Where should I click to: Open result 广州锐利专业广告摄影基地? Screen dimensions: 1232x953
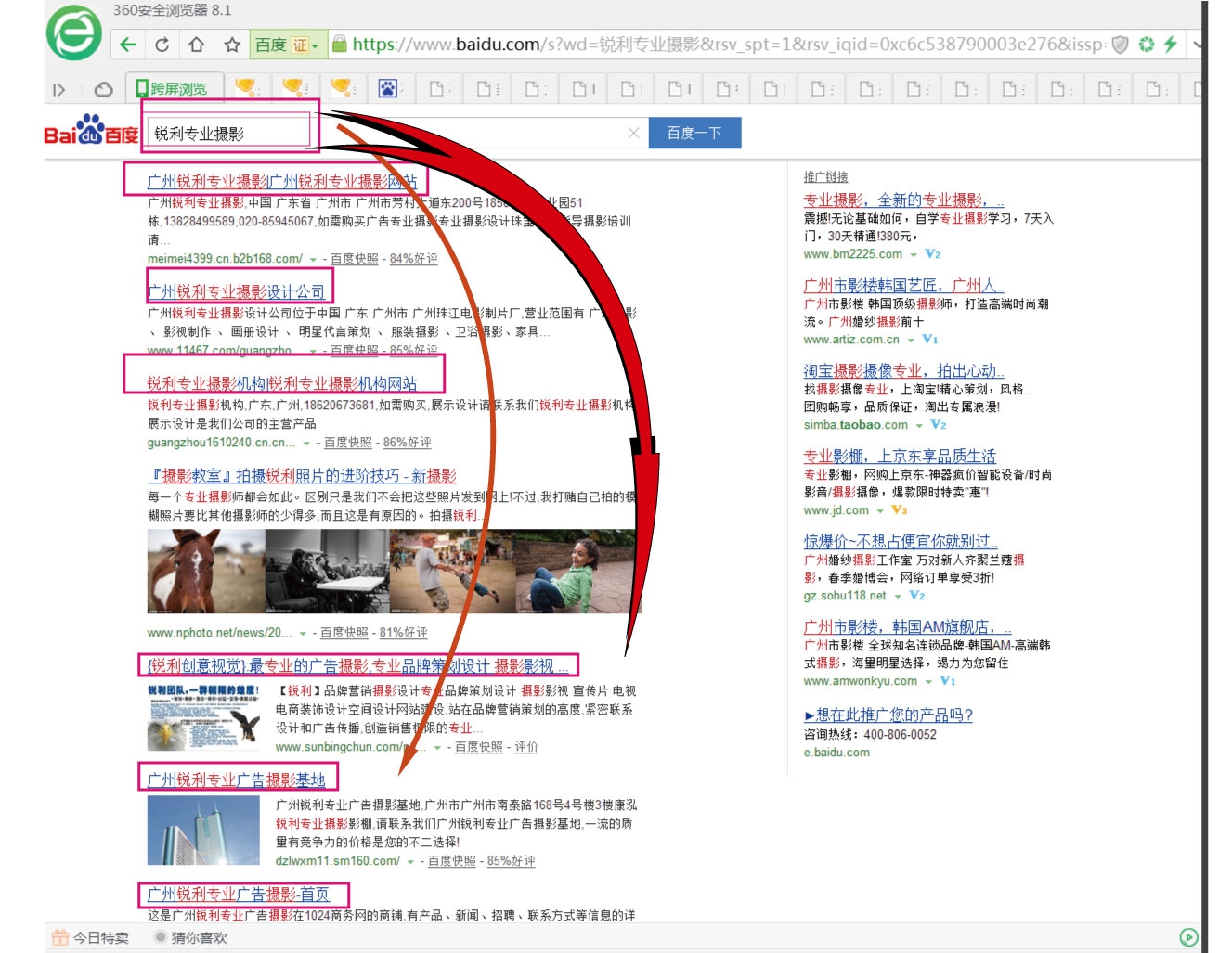pyautogui.click(x=237, y=779)
